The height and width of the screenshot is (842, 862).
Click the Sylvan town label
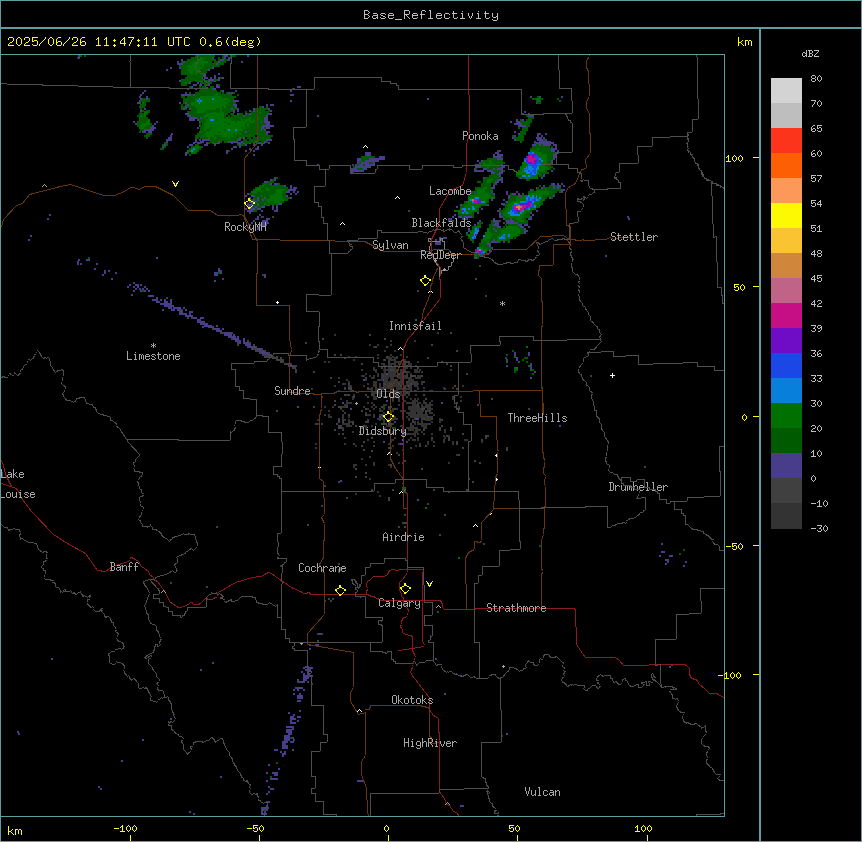pyautogui.click(x=390, y=245)
